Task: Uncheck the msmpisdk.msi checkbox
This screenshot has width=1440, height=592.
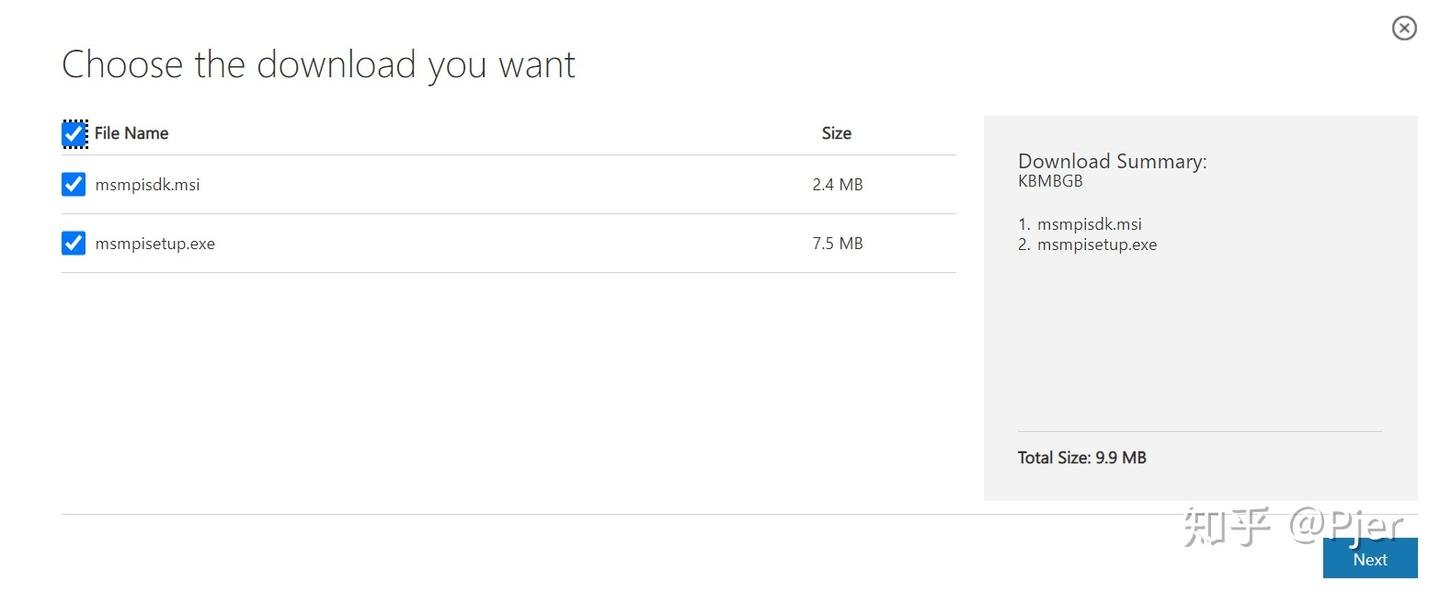Action: (x=73, y=184)
